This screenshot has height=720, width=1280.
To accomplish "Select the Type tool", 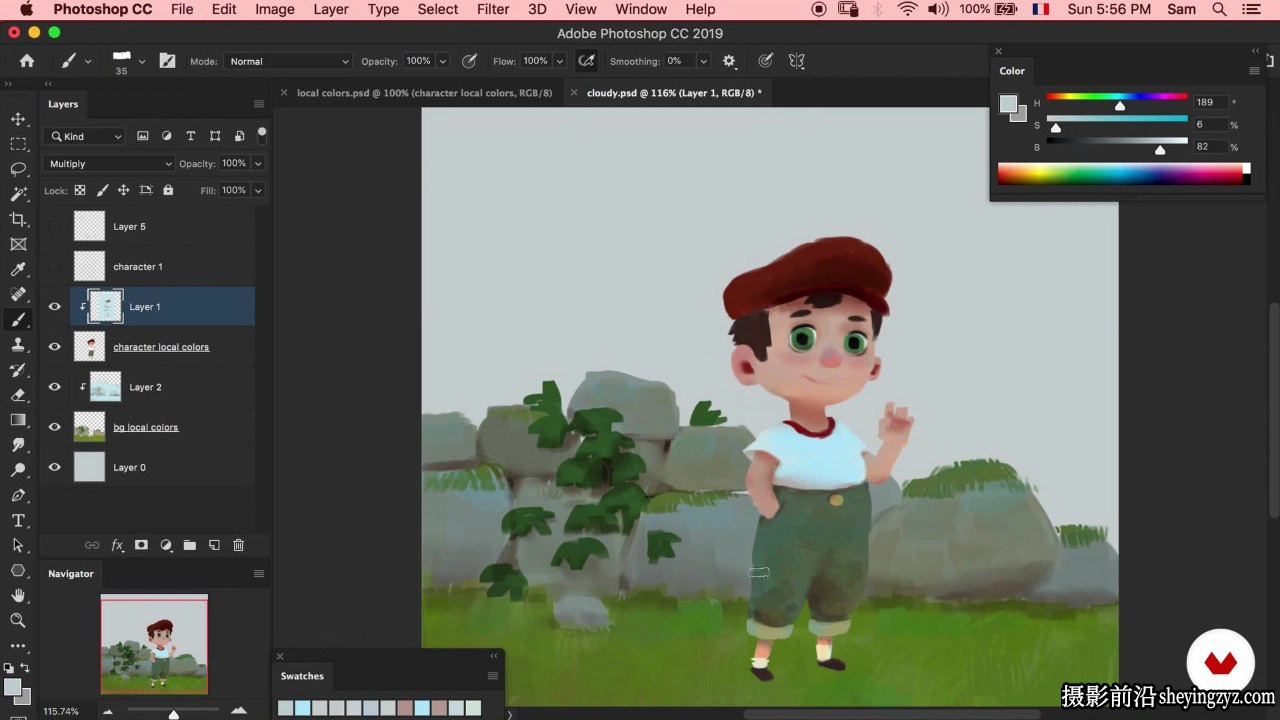I will point(18,520).
